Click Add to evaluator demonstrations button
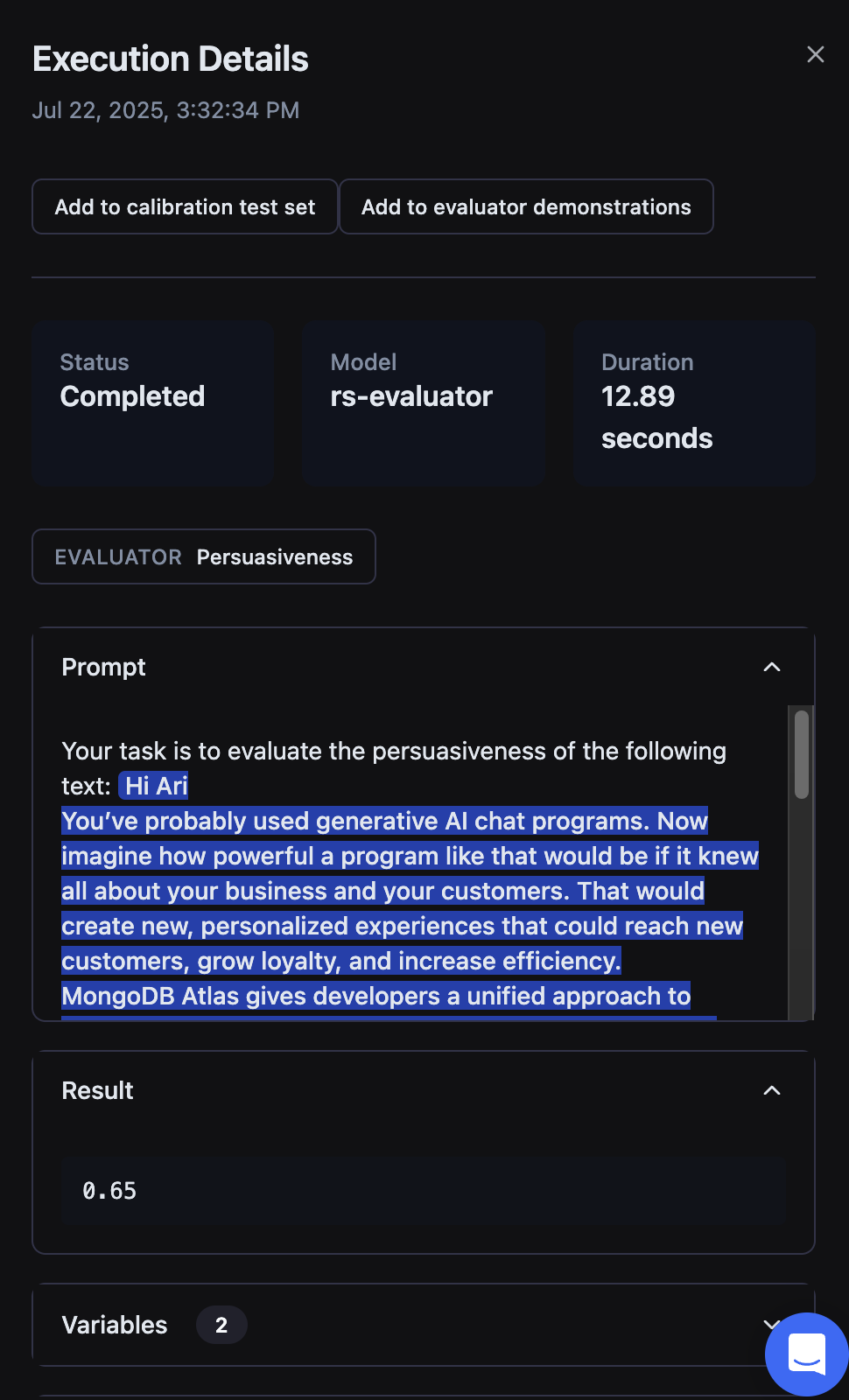849x1400 pixels. pyautogui.click(x=526, y=207)
